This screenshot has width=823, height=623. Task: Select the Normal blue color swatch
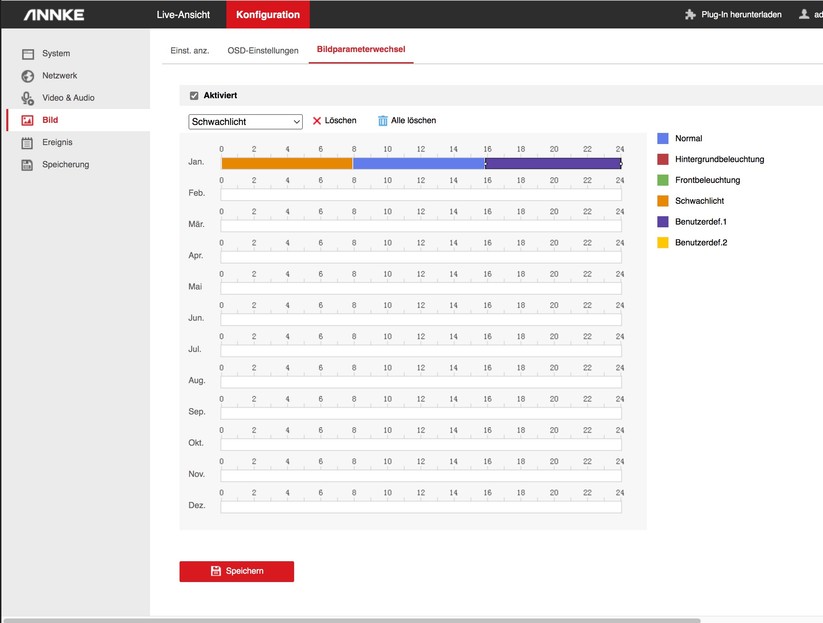point(663,138)
